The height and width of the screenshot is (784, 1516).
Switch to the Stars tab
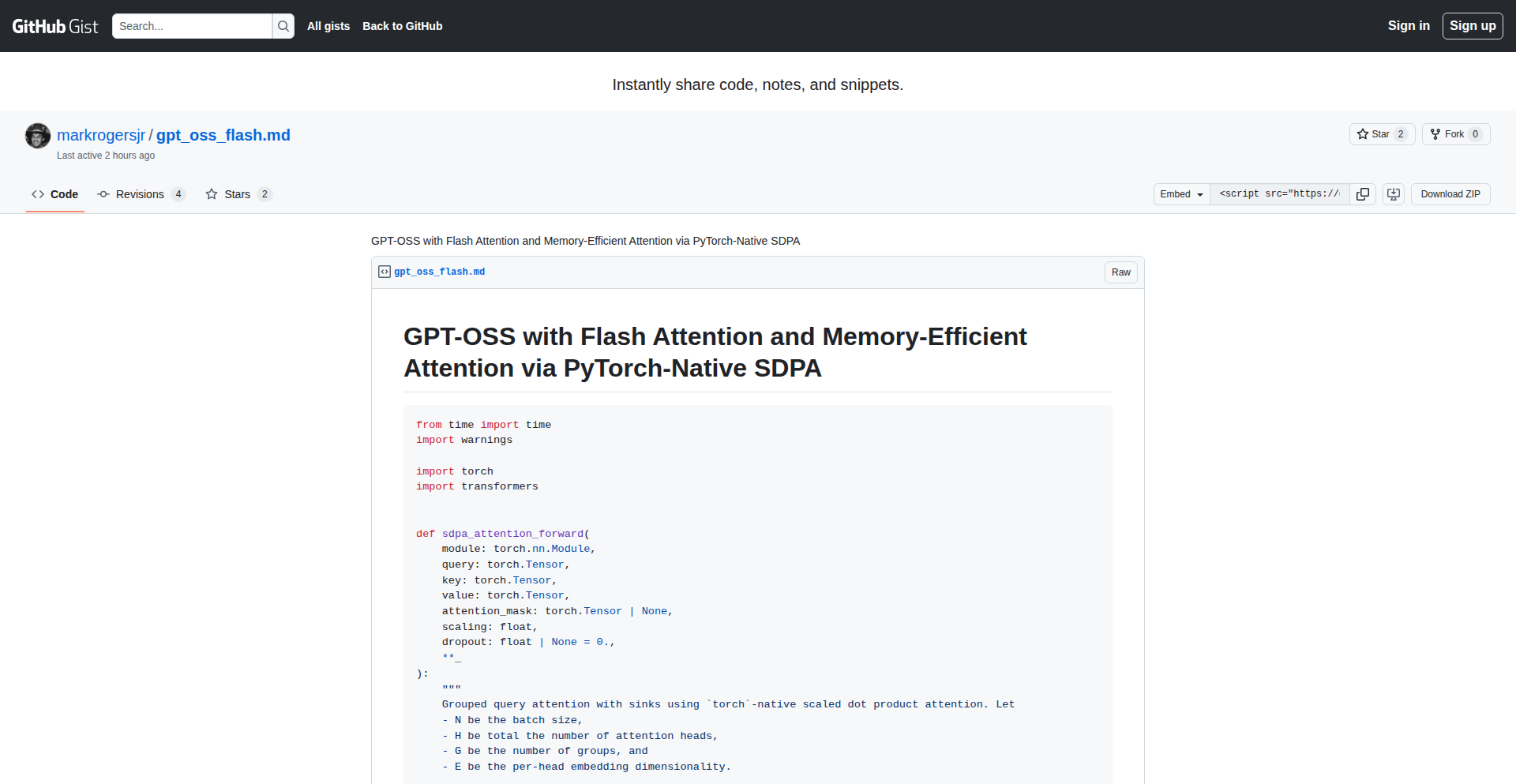pyautogui.click(x=236, y=194)
